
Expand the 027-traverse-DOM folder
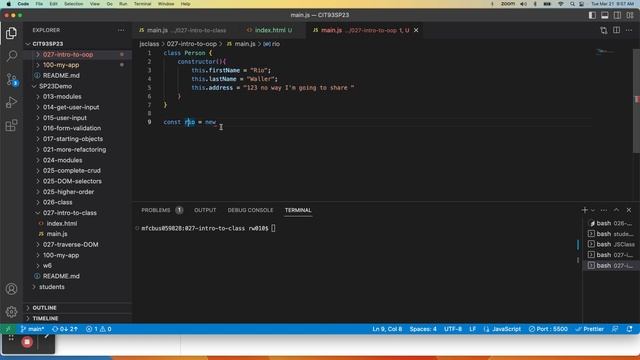tap(71, 244)
